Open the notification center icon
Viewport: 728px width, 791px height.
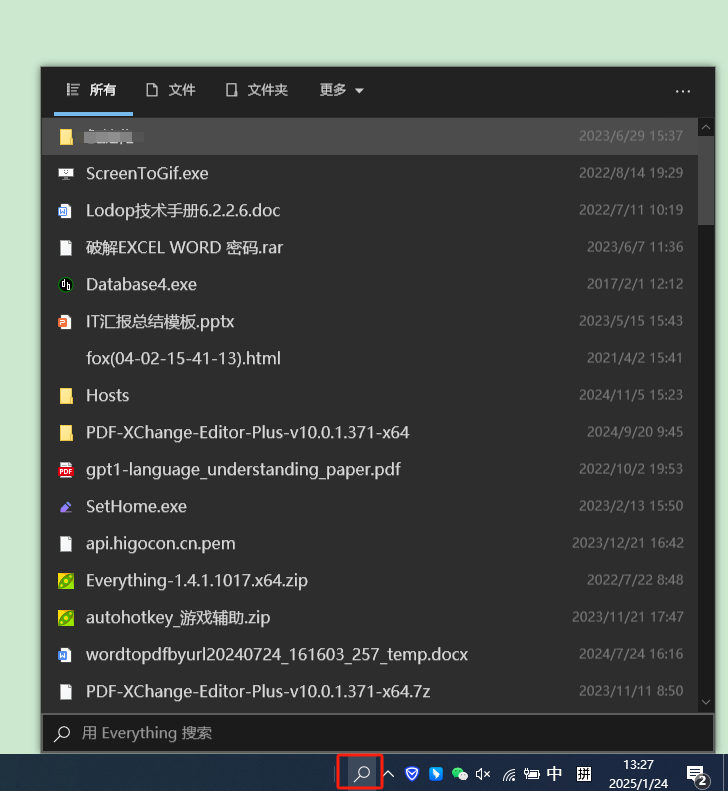click(x=698, y=775)
